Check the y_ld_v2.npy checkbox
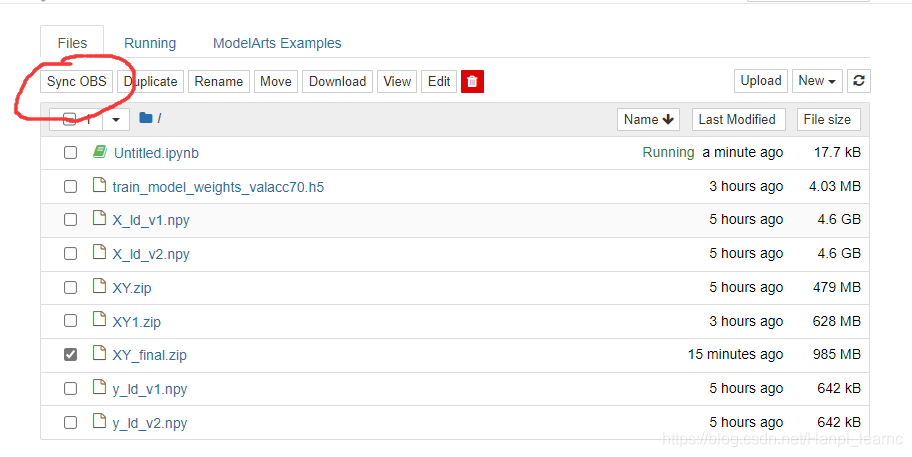Image resolution: width=912 pixels, height=457 pixels. (x=70, y=422)
